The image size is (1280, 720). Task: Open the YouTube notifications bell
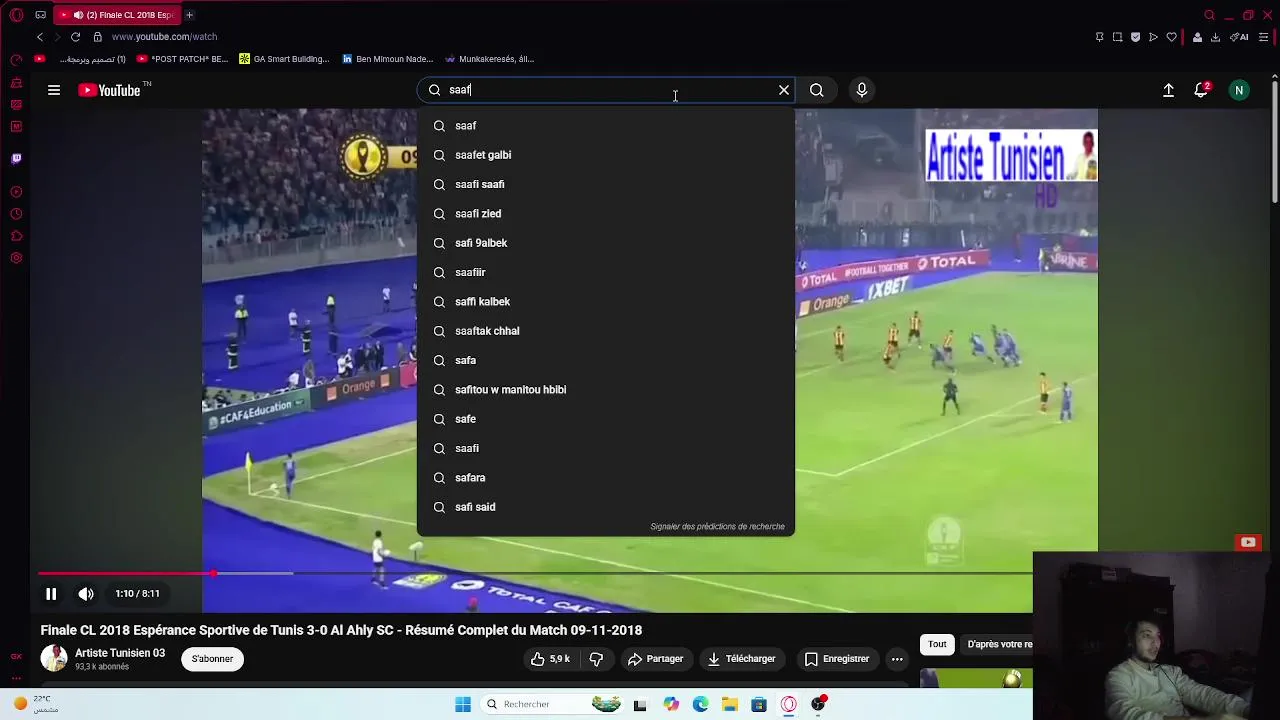point(1202,90)
